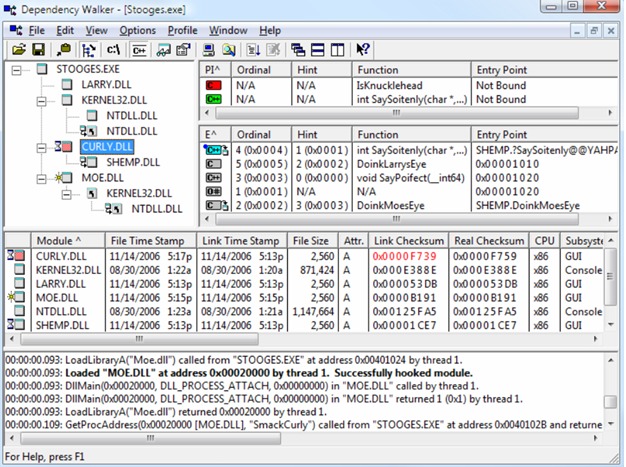The image size is (626, 467).
Task: Click the System Information computer icon
Action: tap(208, 50)
